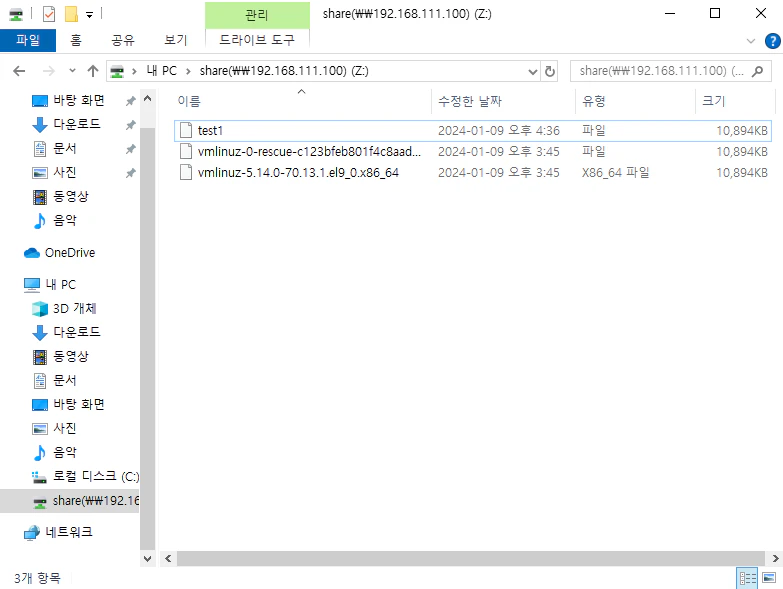
Task: Click the horizontal scrollbar right arrow
Action: tap(775, 559)
